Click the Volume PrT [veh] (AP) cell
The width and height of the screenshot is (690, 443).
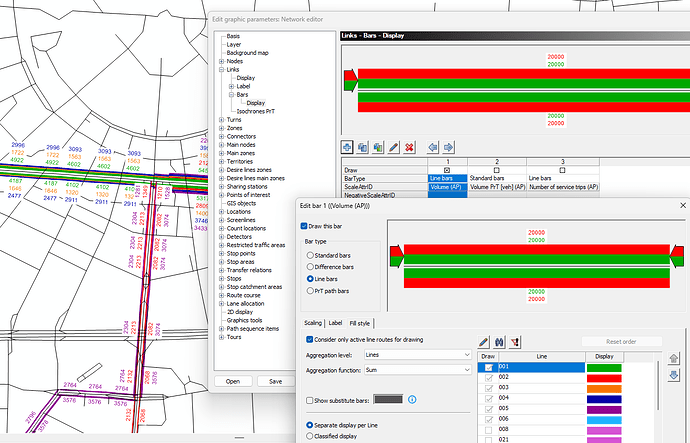pyautogui.click(x=497, y=187)
